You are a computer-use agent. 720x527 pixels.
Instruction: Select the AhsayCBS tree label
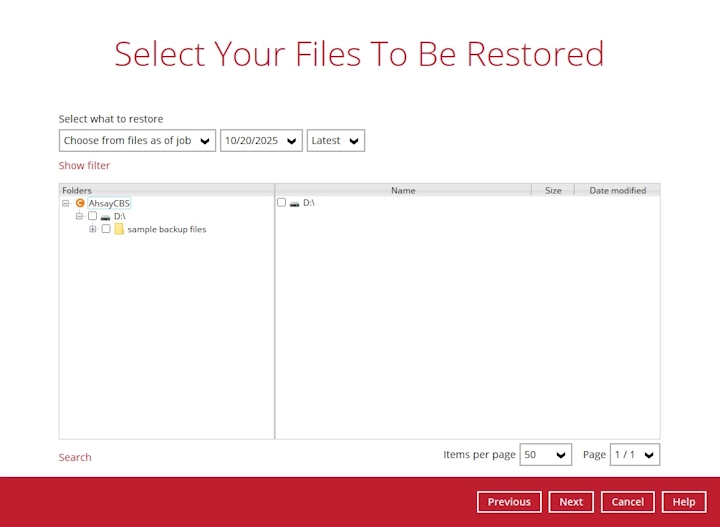[109, 203]
